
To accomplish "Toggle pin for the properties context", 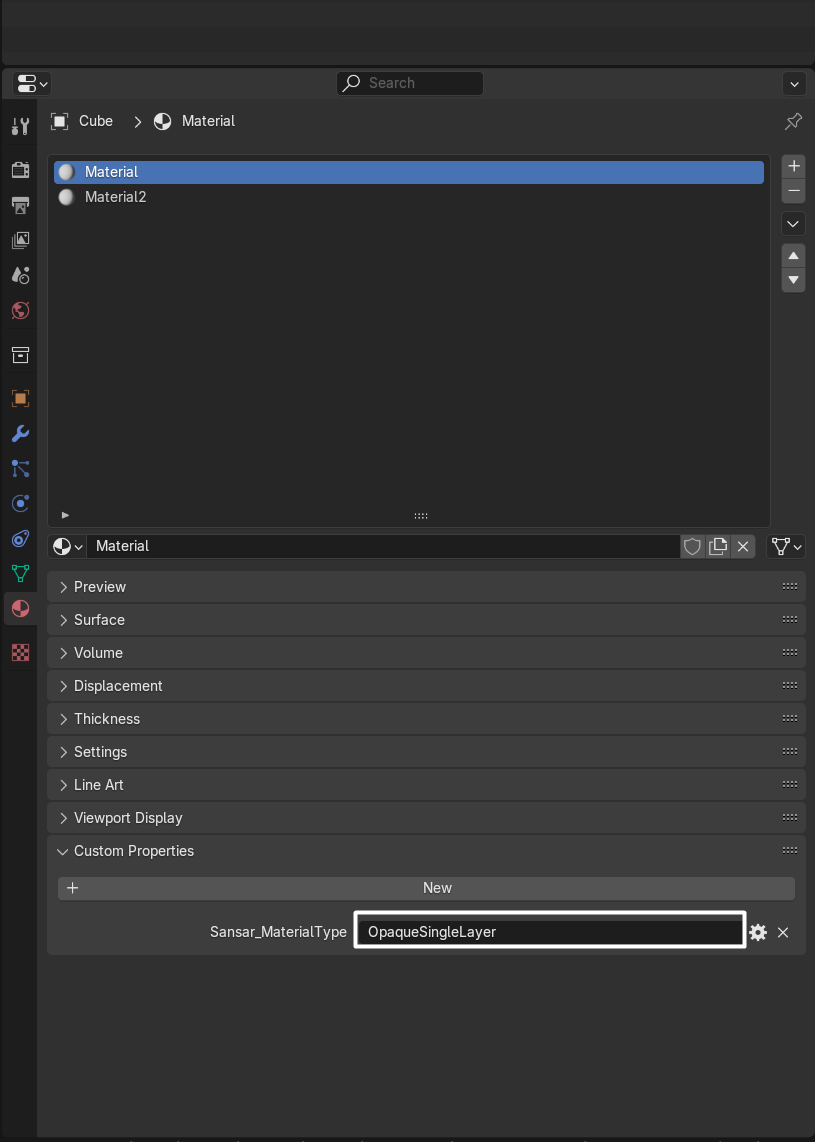I will [x=793, y=121].
